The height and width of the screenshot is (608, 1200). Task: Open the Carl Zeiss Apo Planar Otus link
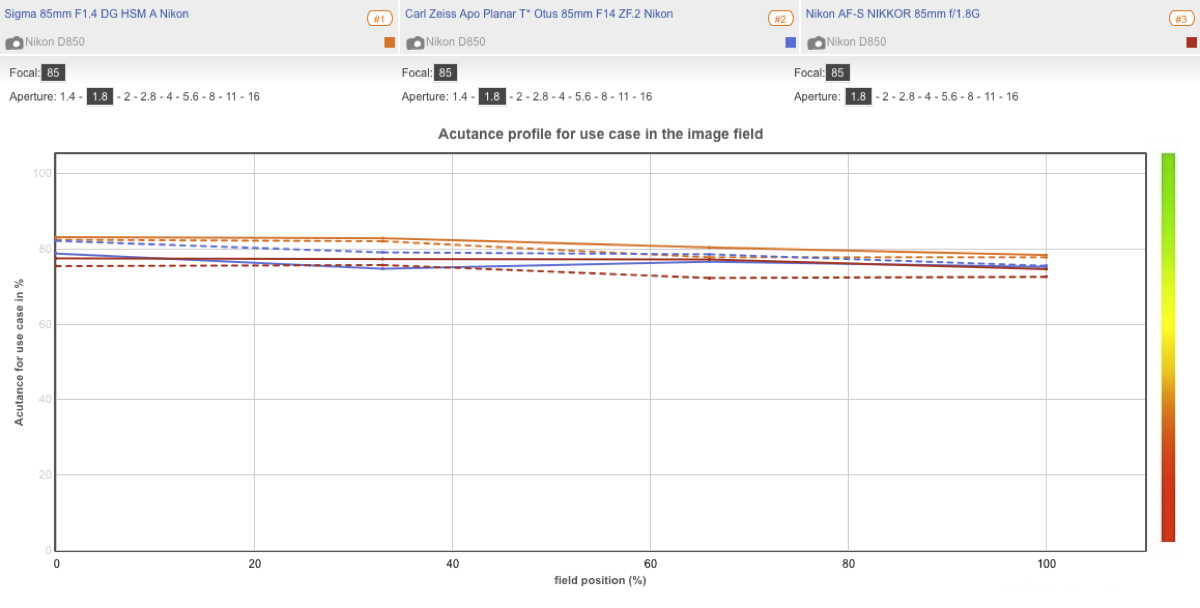coord(538,14)
